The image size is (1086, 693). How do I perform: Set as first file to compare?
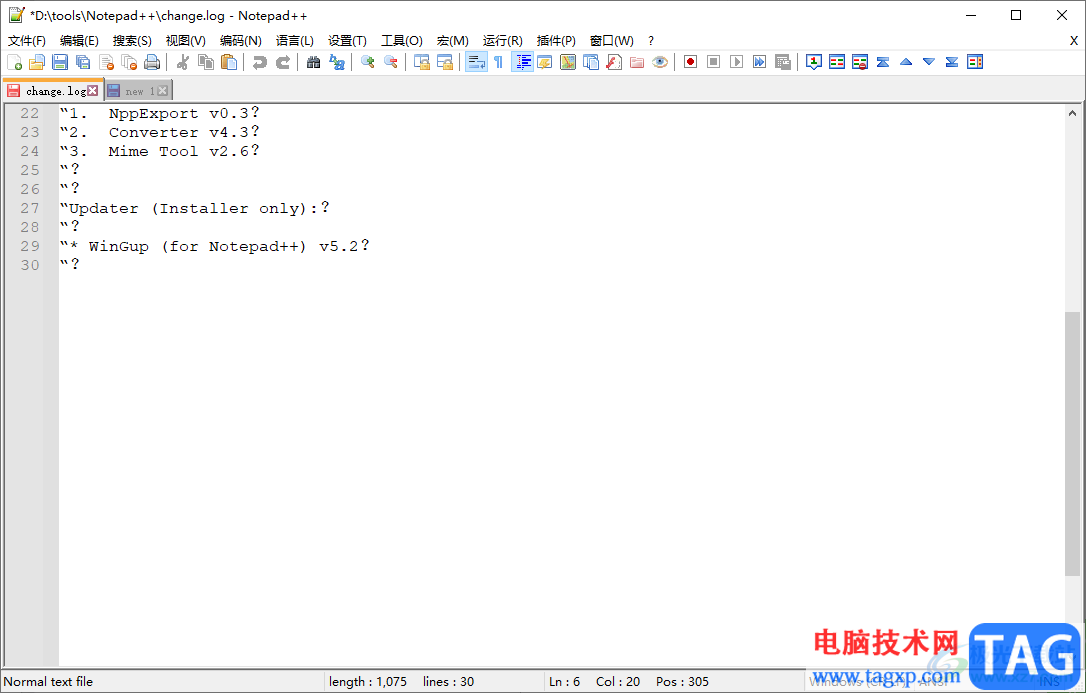(x=814, y=62)
